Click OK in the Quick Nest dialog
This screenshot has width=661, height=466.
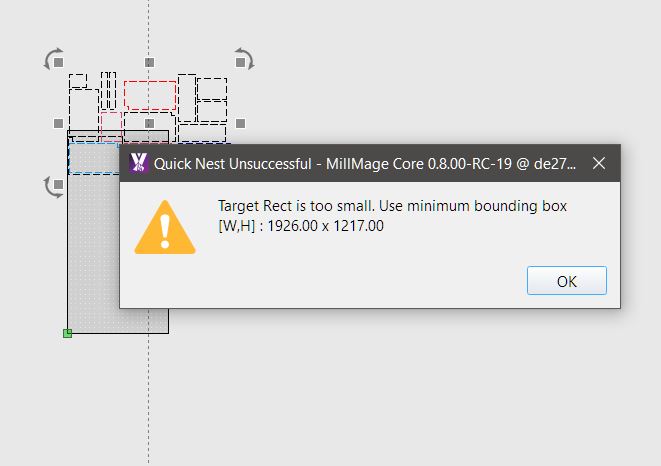(x=567, y=281)
